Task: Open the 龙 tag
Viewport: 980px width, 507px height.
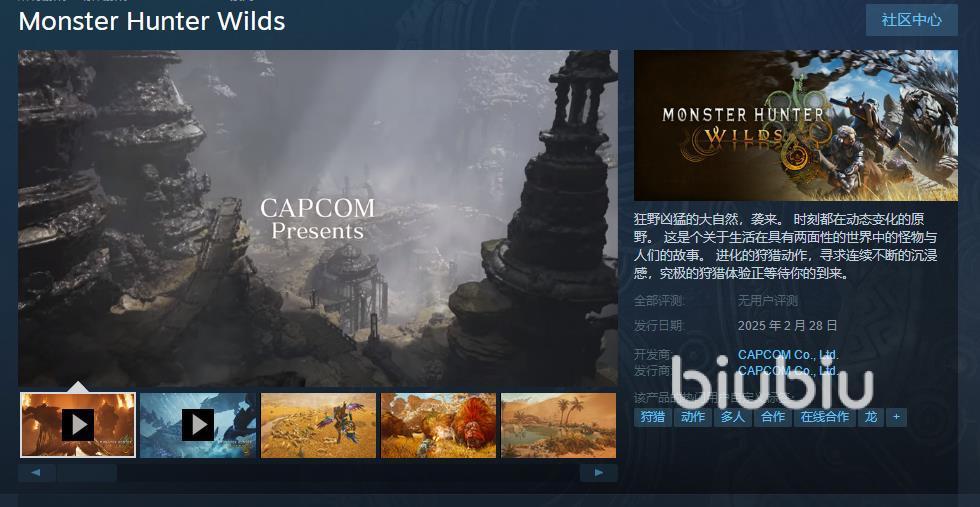Action: (871, 418)
